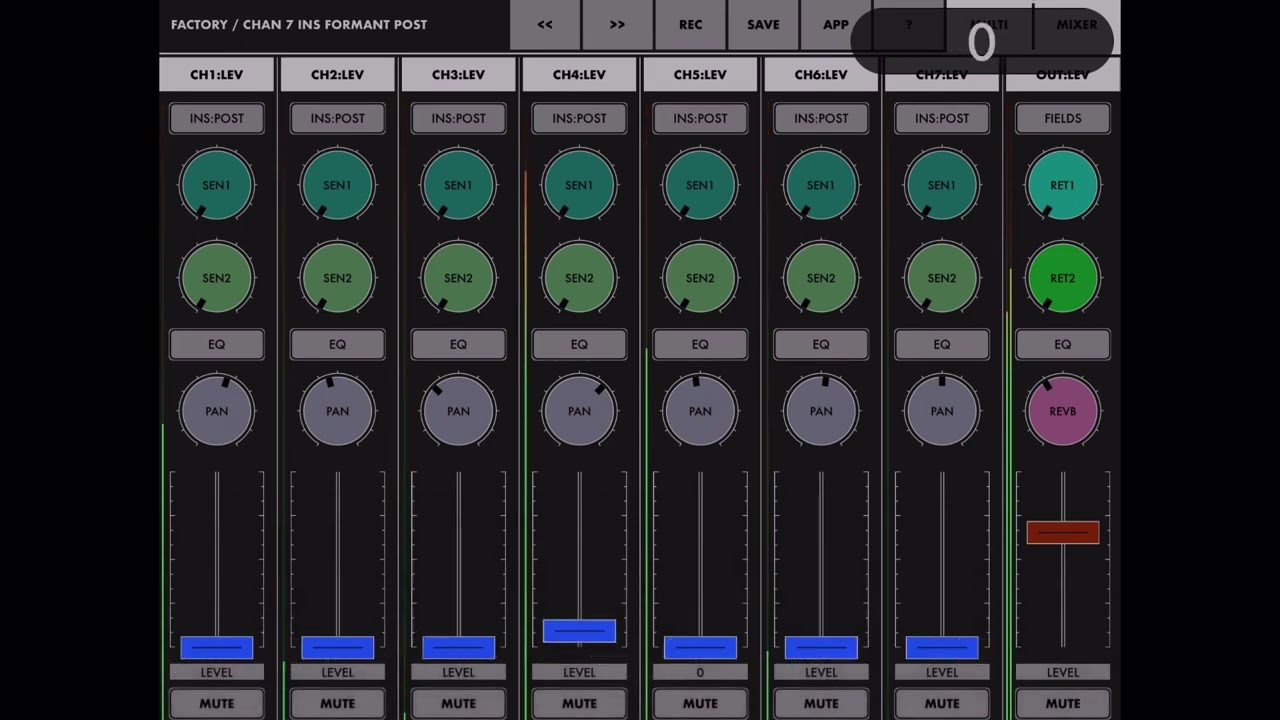
Task: Mute the output strip
Action: (1063, 703)
